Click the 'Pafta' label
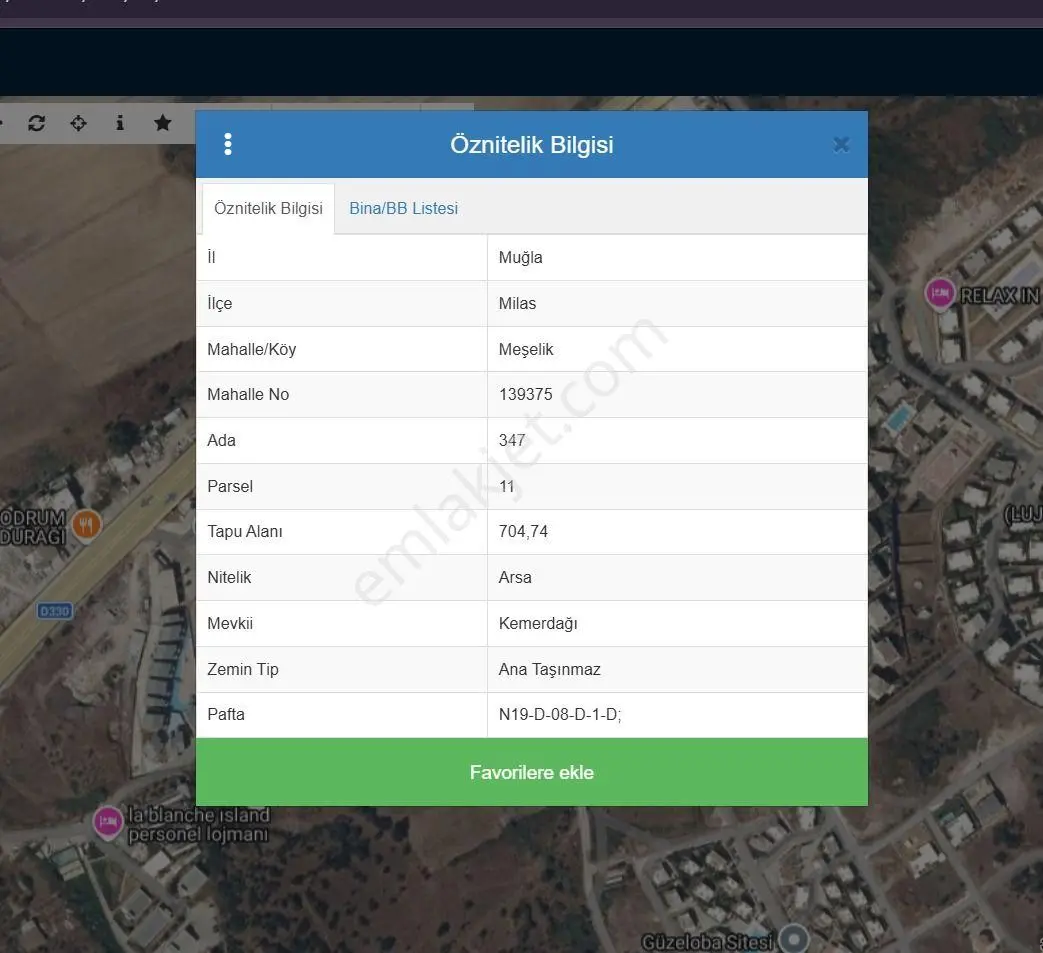Screen dimensions: 1043x953 click(x=225, y=714)
